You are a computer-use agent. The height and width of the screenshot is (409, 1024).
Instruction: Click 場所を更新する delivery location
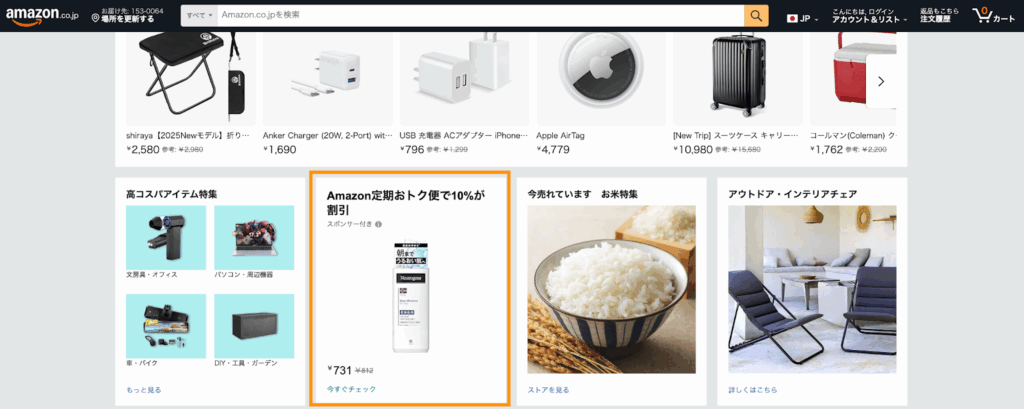[x=128, y=19]
